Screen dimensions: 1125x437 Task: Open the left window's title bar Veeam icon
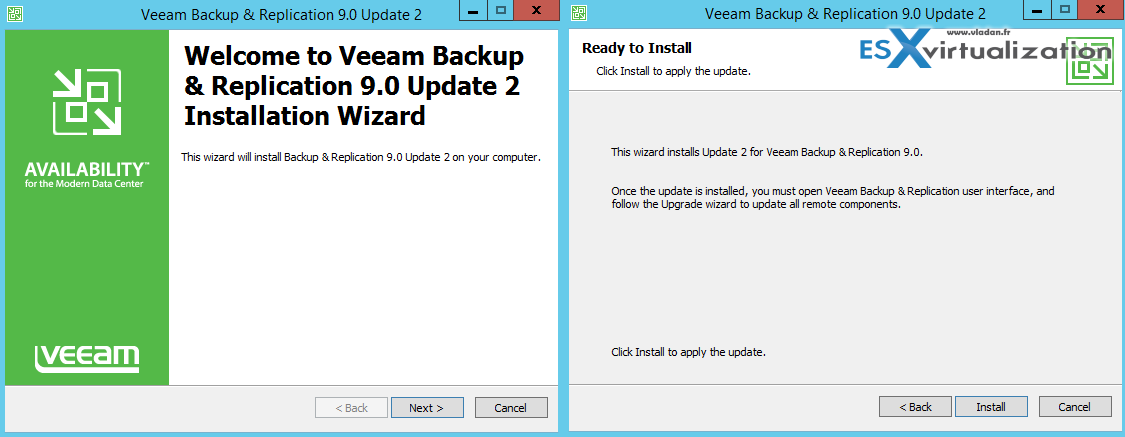tap(14, 14)
